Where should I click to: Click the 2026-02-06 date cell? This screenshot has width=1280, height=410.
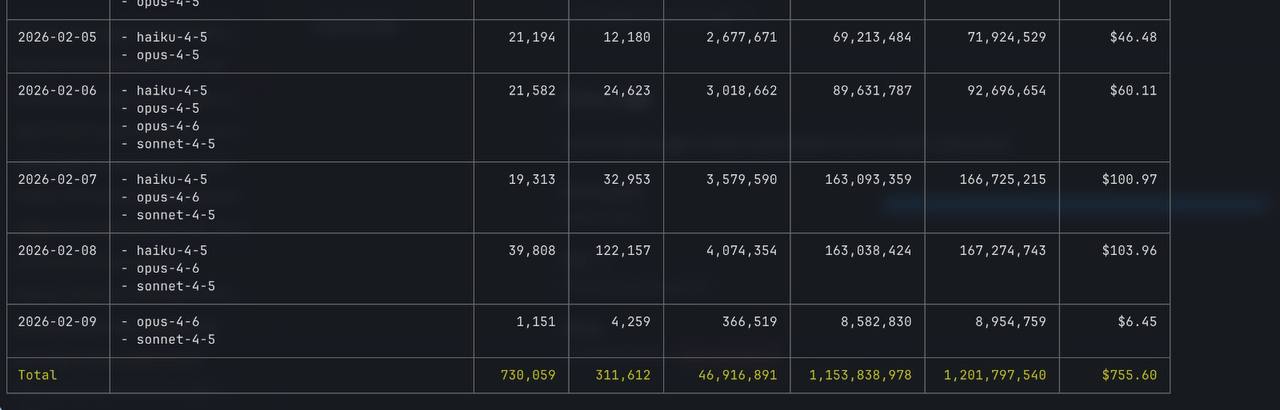tap(57, 90)
